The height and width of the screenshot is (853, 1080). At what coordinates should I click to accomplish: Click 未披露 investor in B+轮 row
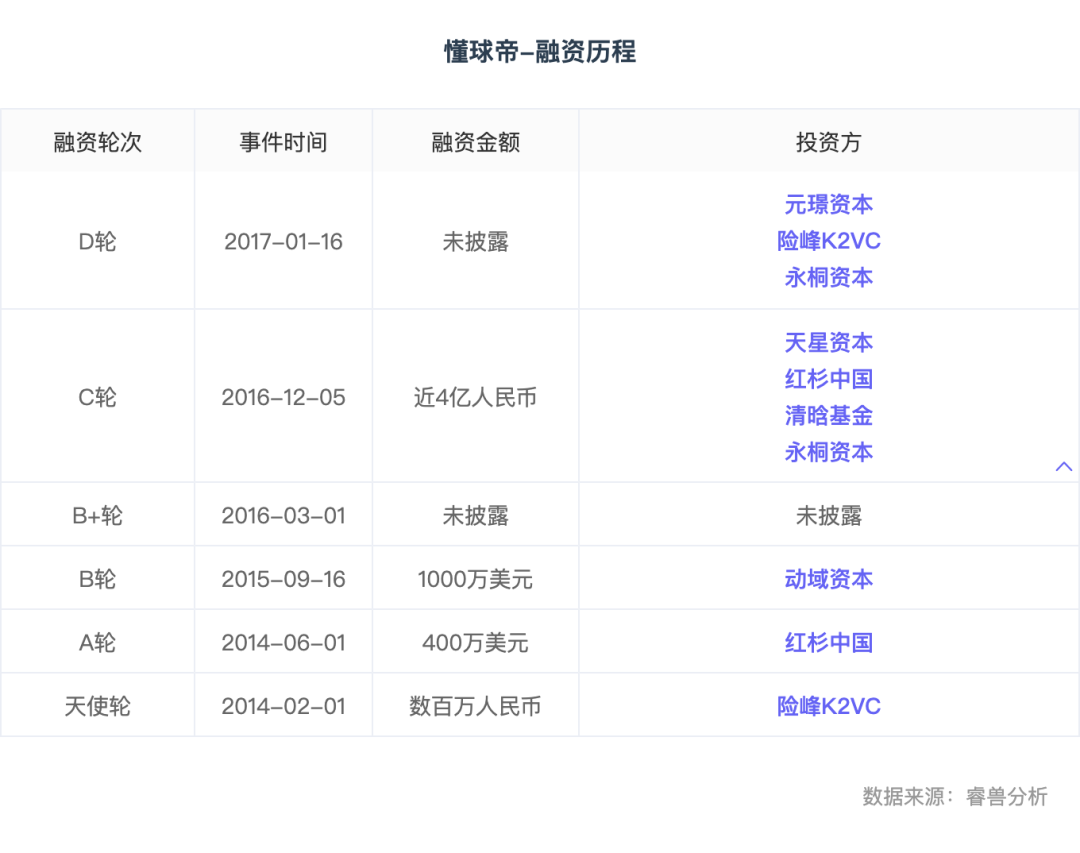pyautogui.click(x=829, y=516)
